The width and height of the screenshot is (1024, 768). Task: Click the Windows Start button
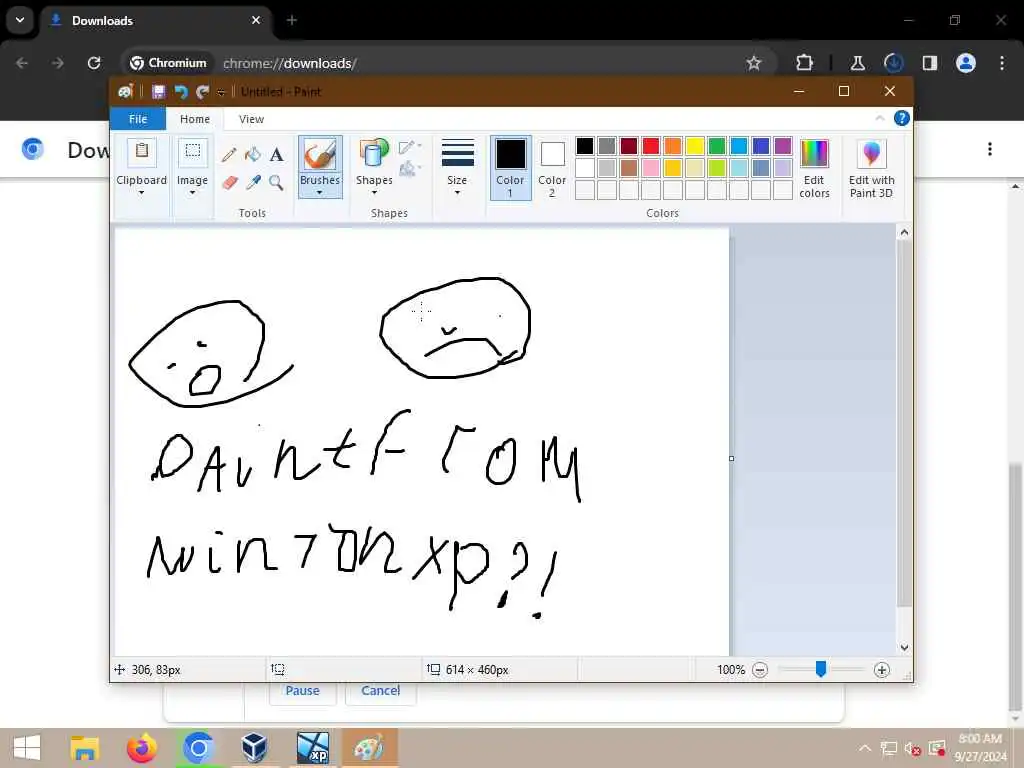coord(27,748)
